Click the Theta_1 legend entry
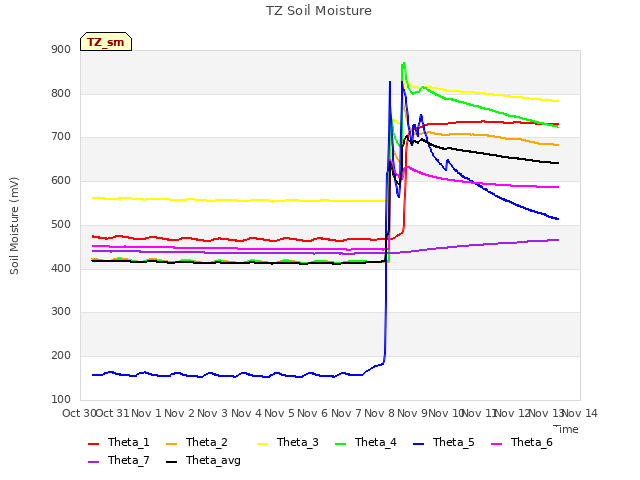This screenshot has width=640, height=480. click(x=119, y=442)
